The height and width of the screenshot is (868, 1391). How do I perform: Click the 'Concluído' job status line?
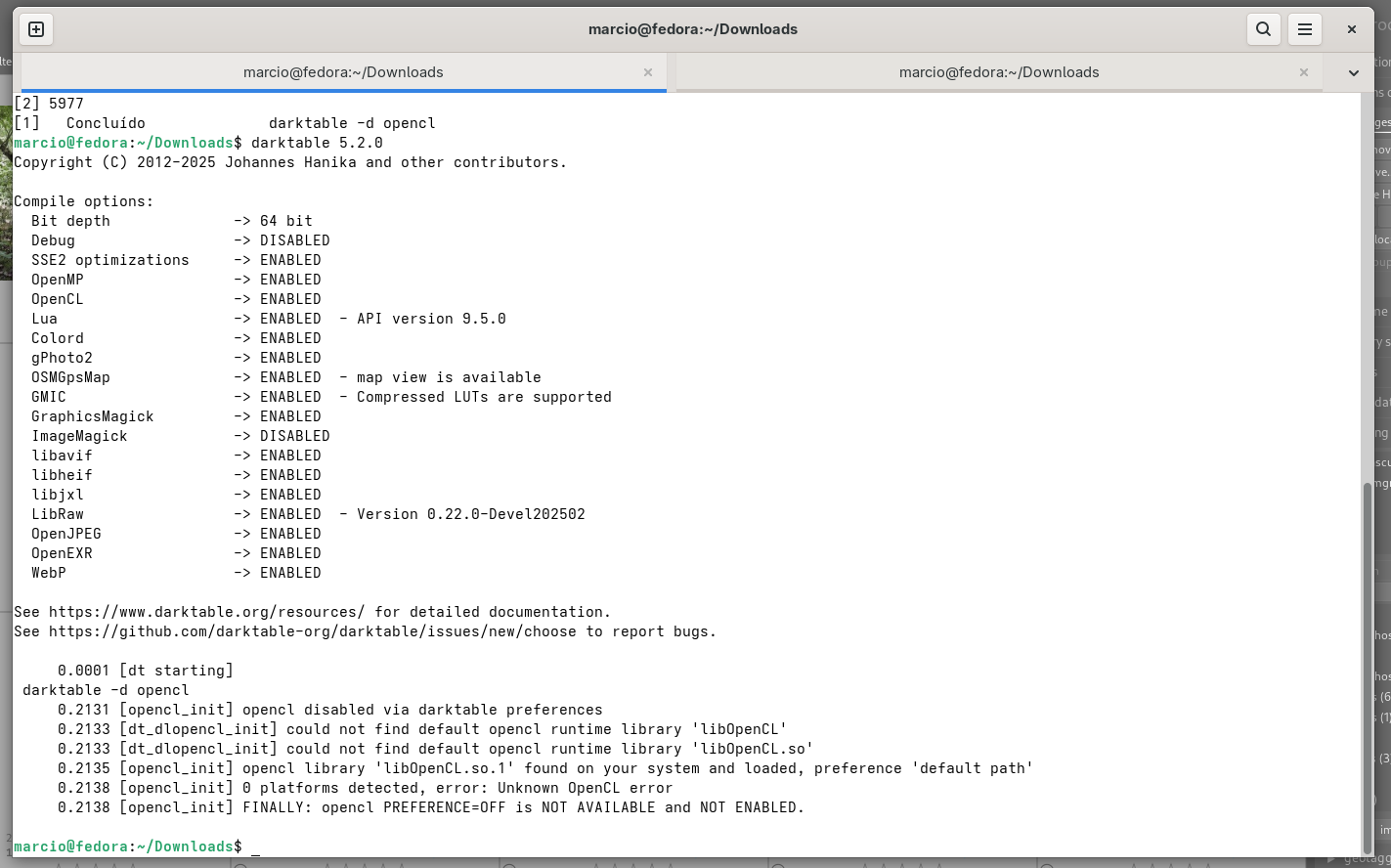tap(225, 123)
